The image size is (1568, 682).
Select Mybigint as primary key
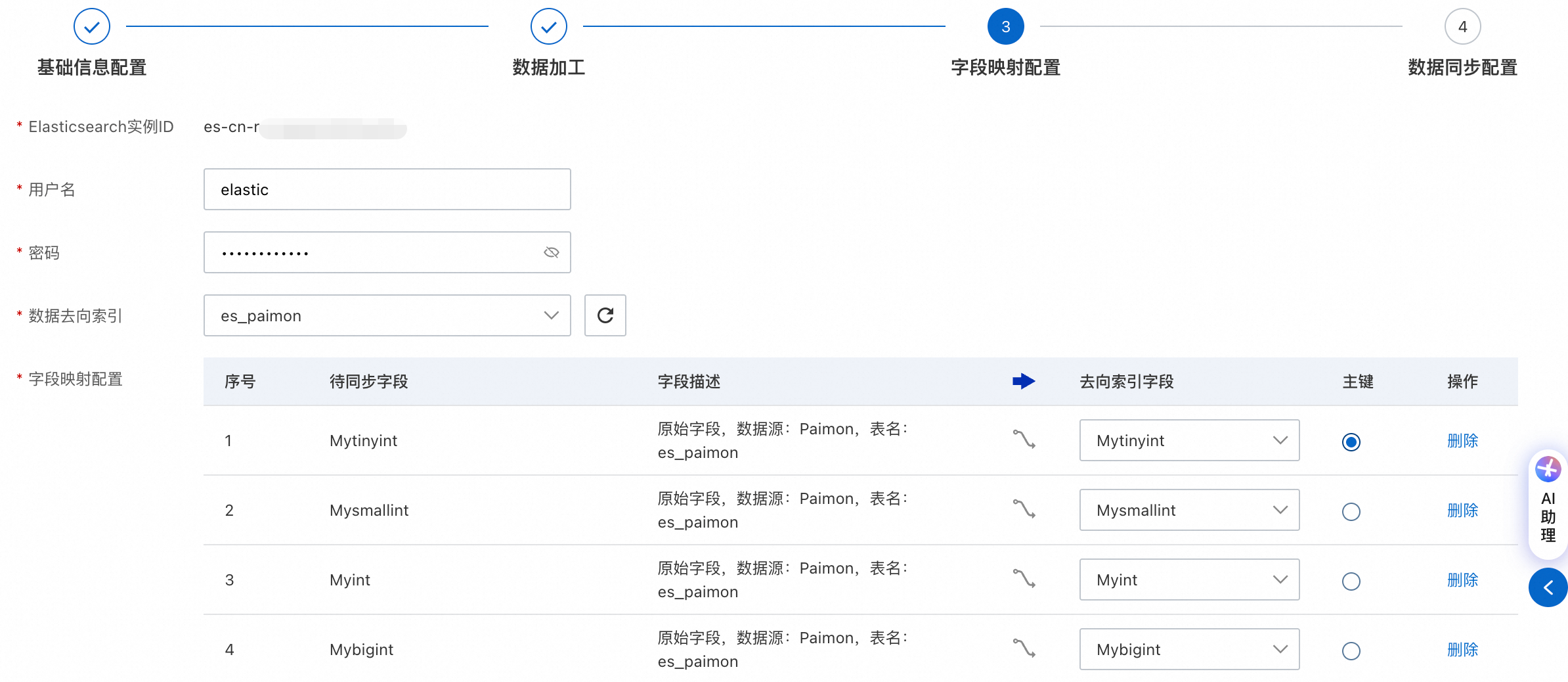pyautogui.click(x=1351, y=650)
